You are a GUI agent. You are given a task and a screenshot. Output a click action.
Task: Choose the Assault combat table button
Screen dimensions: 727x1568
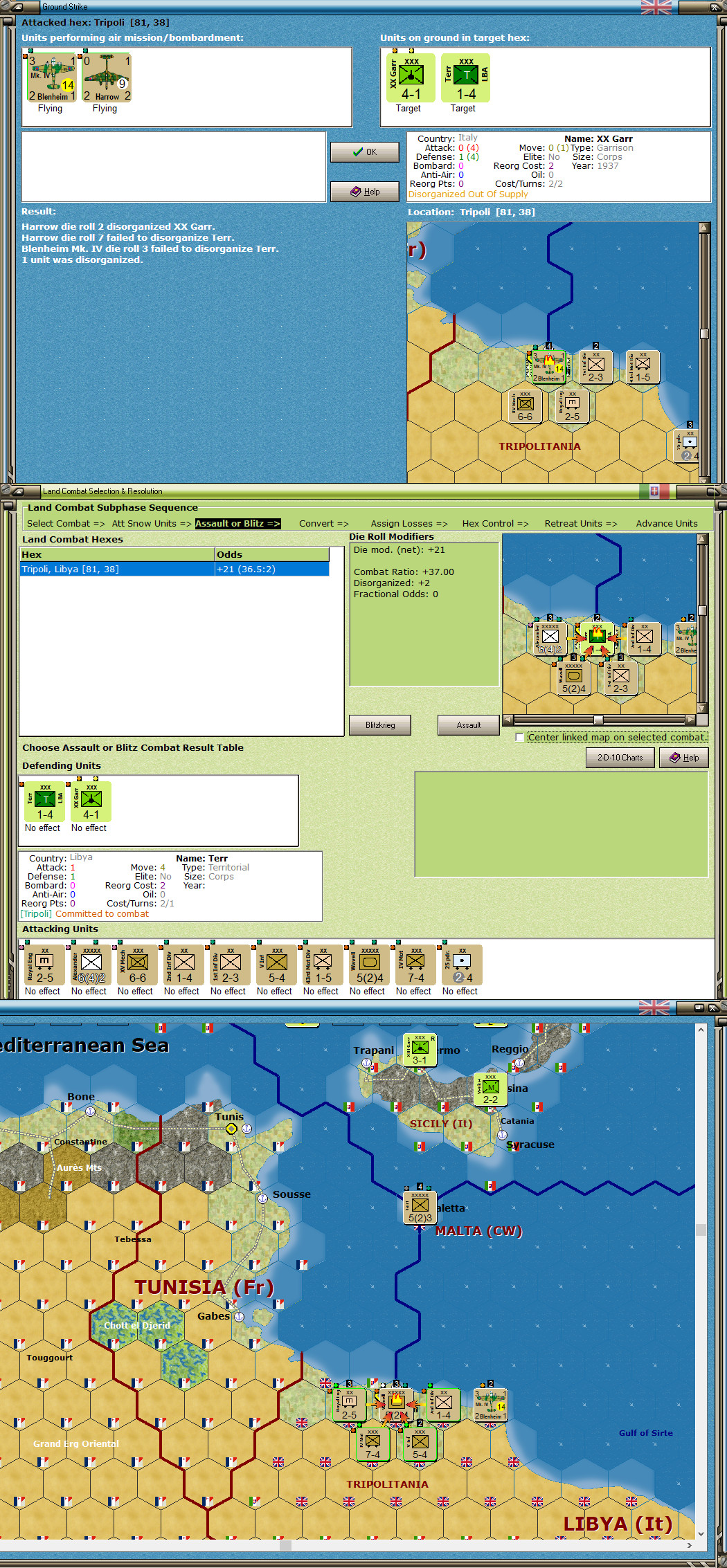tap(468, 725)
